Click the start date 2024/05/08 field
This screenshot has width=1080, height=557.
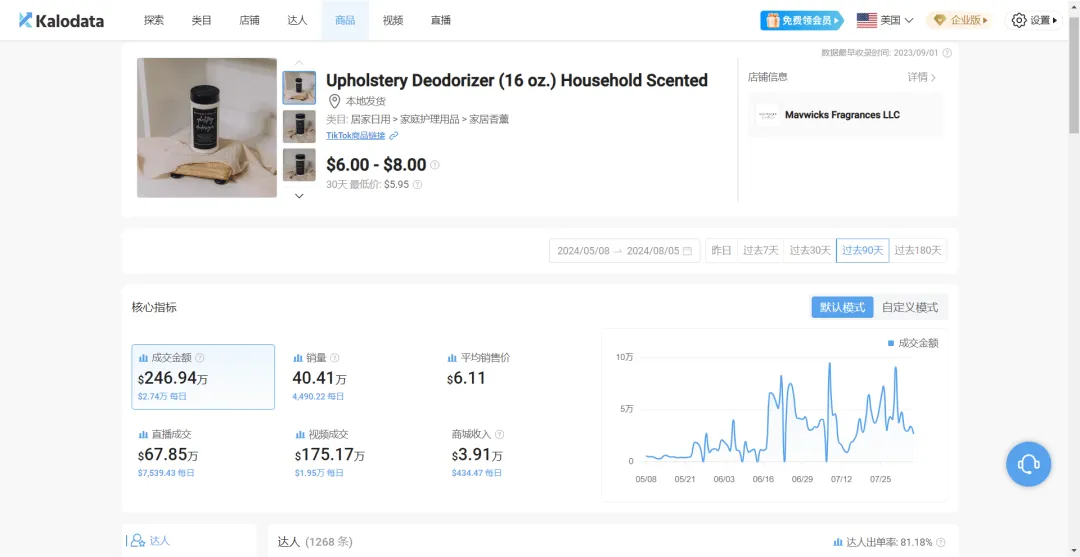click(583, 251)
